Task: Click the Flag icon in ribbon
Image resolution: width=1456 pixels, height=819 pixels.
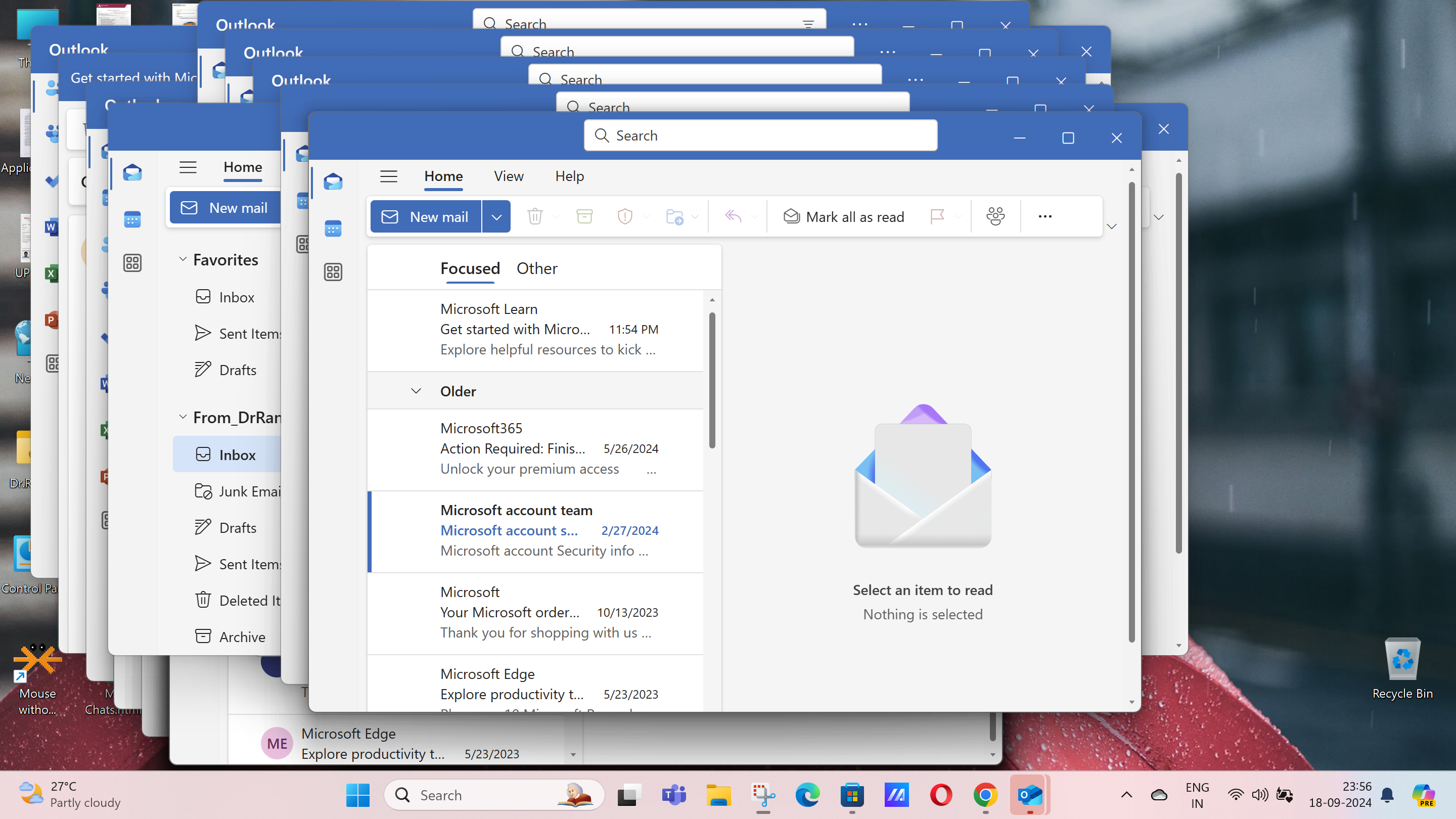Action: pos(937,216)
